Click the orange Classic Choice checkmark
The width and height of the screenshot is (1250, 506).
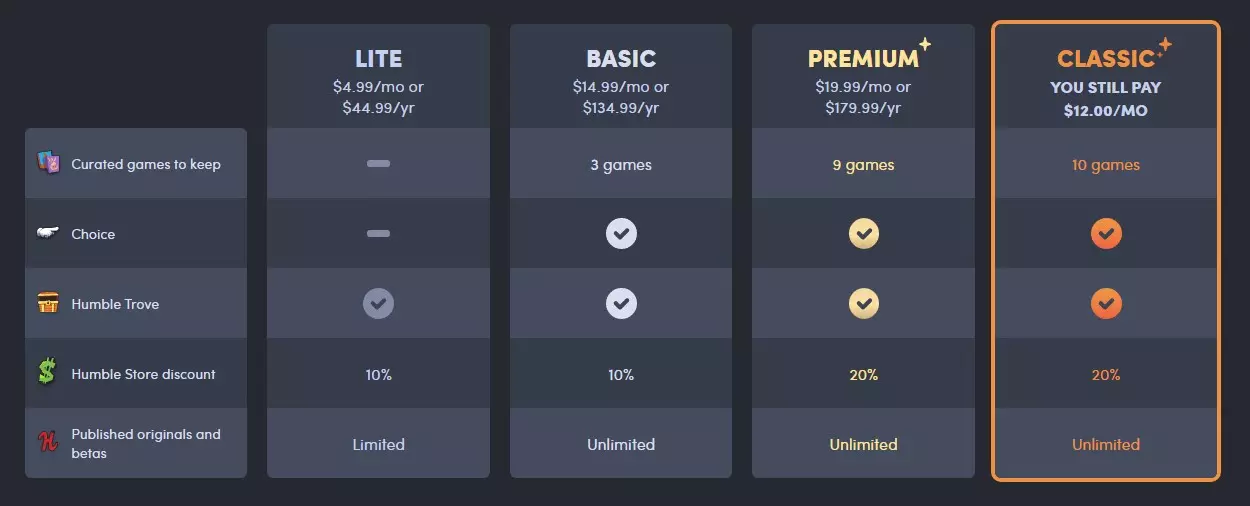click(x=1106, y=234)
